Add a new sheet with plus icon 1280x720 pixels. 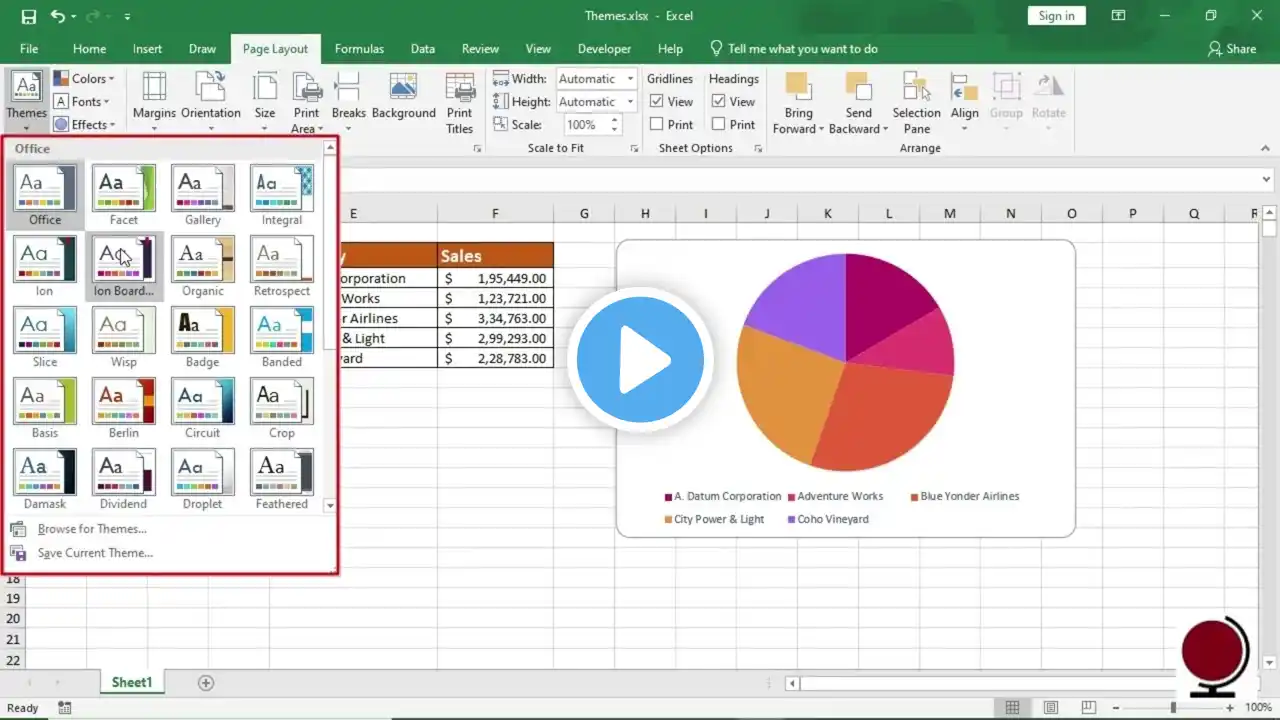click(x=206, y=683)
